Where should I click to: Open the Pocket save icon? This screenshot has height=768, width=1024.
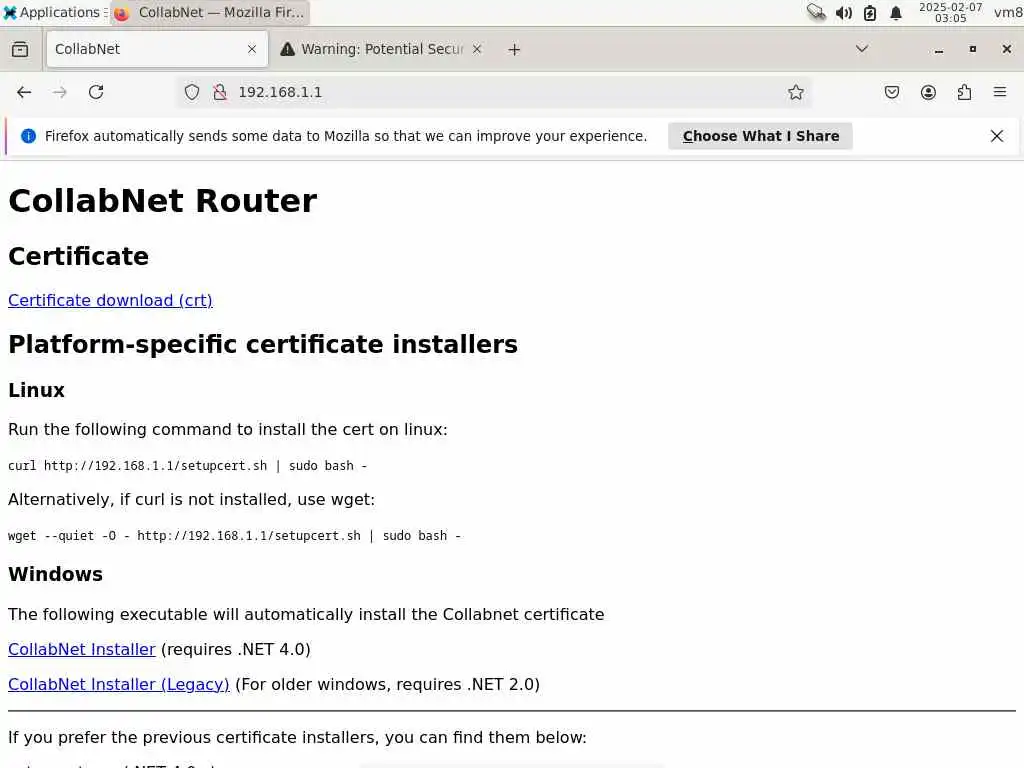click(x=891, y=92)
